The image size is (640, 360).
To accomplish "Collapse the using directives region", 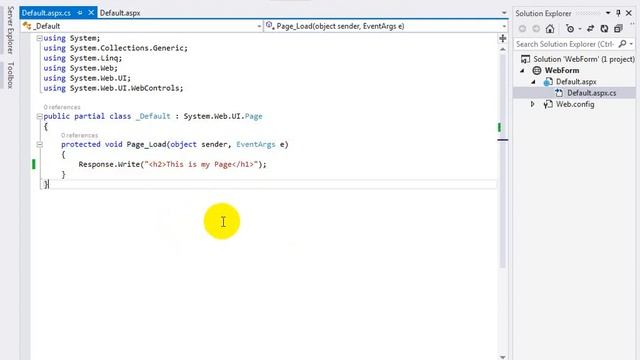I will [x=39, y=38].
